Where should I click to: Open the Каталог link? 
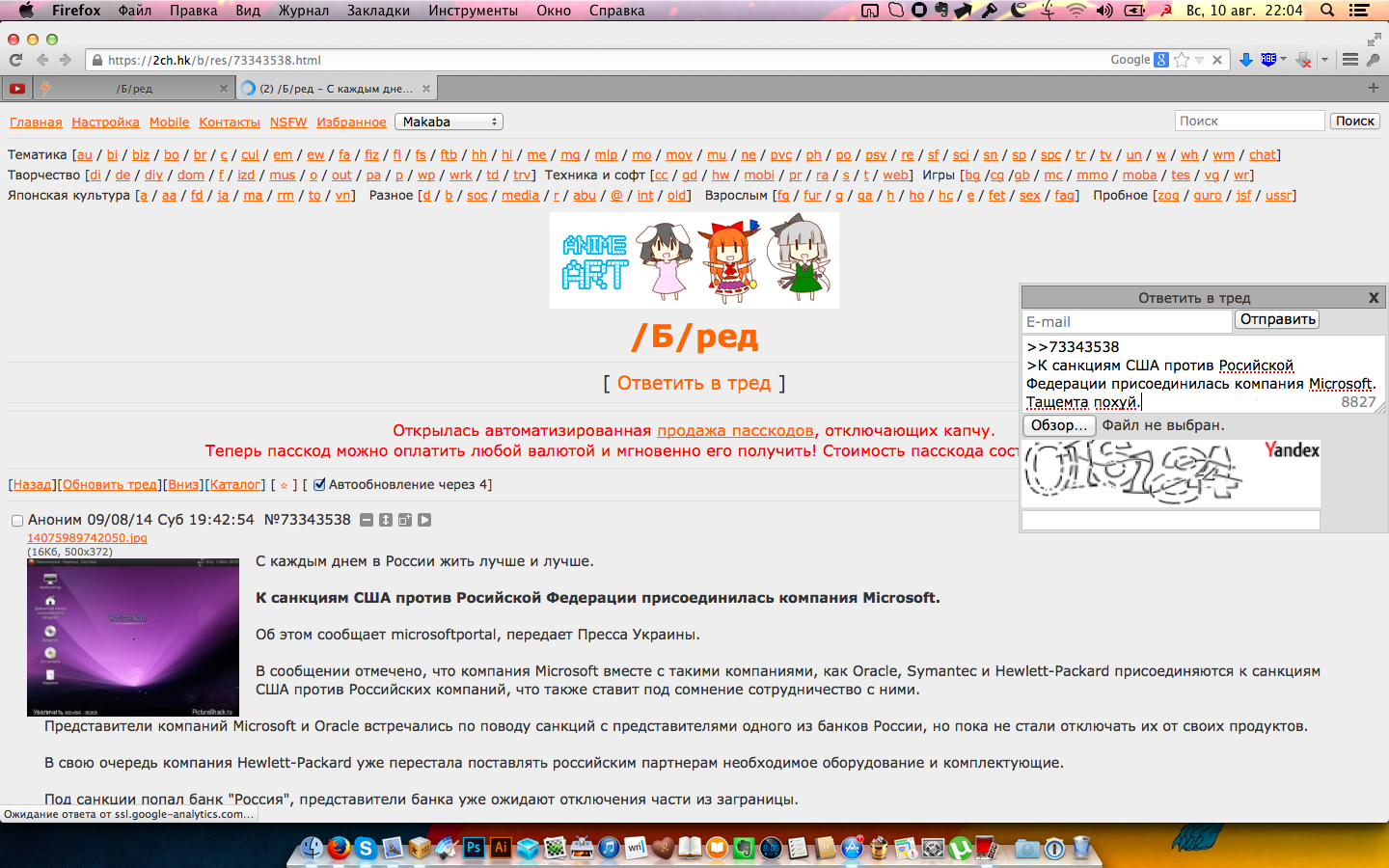pyautogui.click(x=235, y=485)
